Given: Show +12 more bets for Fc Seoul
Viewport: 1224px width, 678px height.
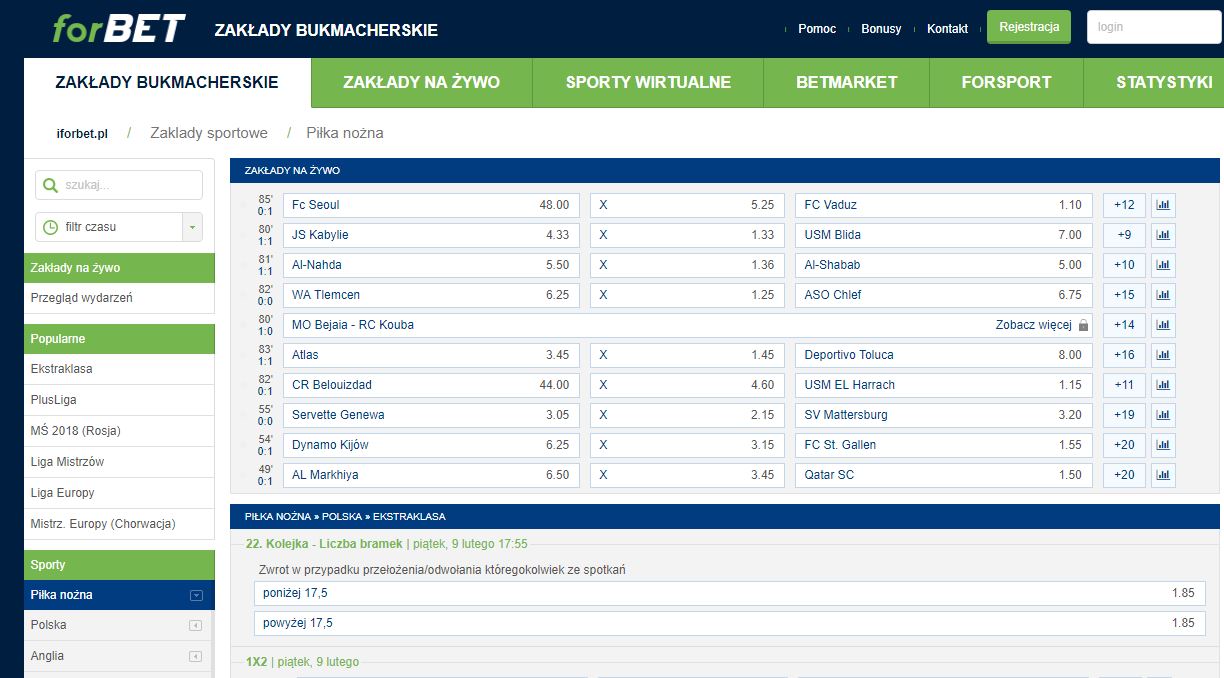Looking at the screenshot, I should pyautogui.click(x=1124, y=205).
